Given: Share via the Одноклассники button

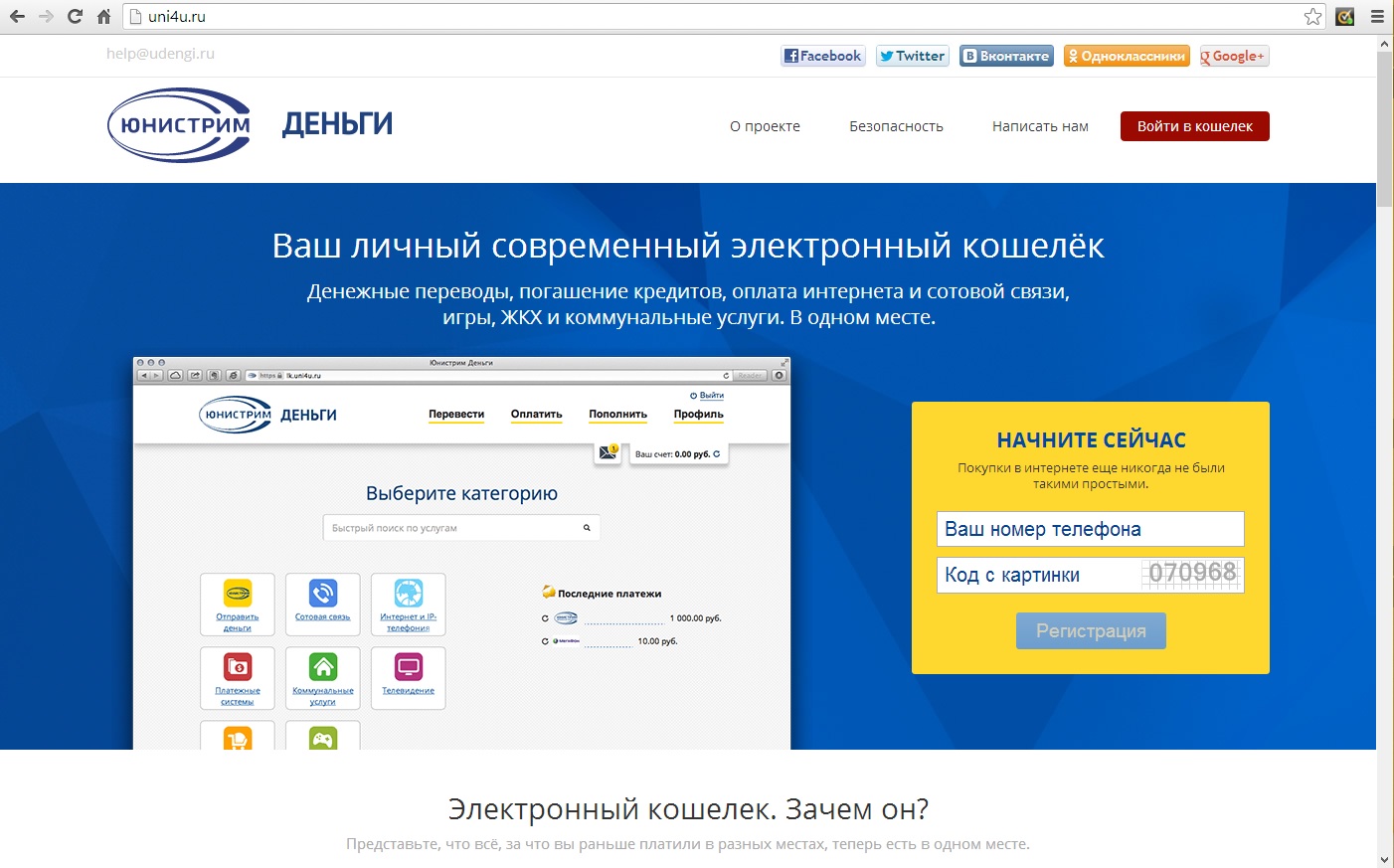Looking at the screenshot, I should coord(1127,56).
